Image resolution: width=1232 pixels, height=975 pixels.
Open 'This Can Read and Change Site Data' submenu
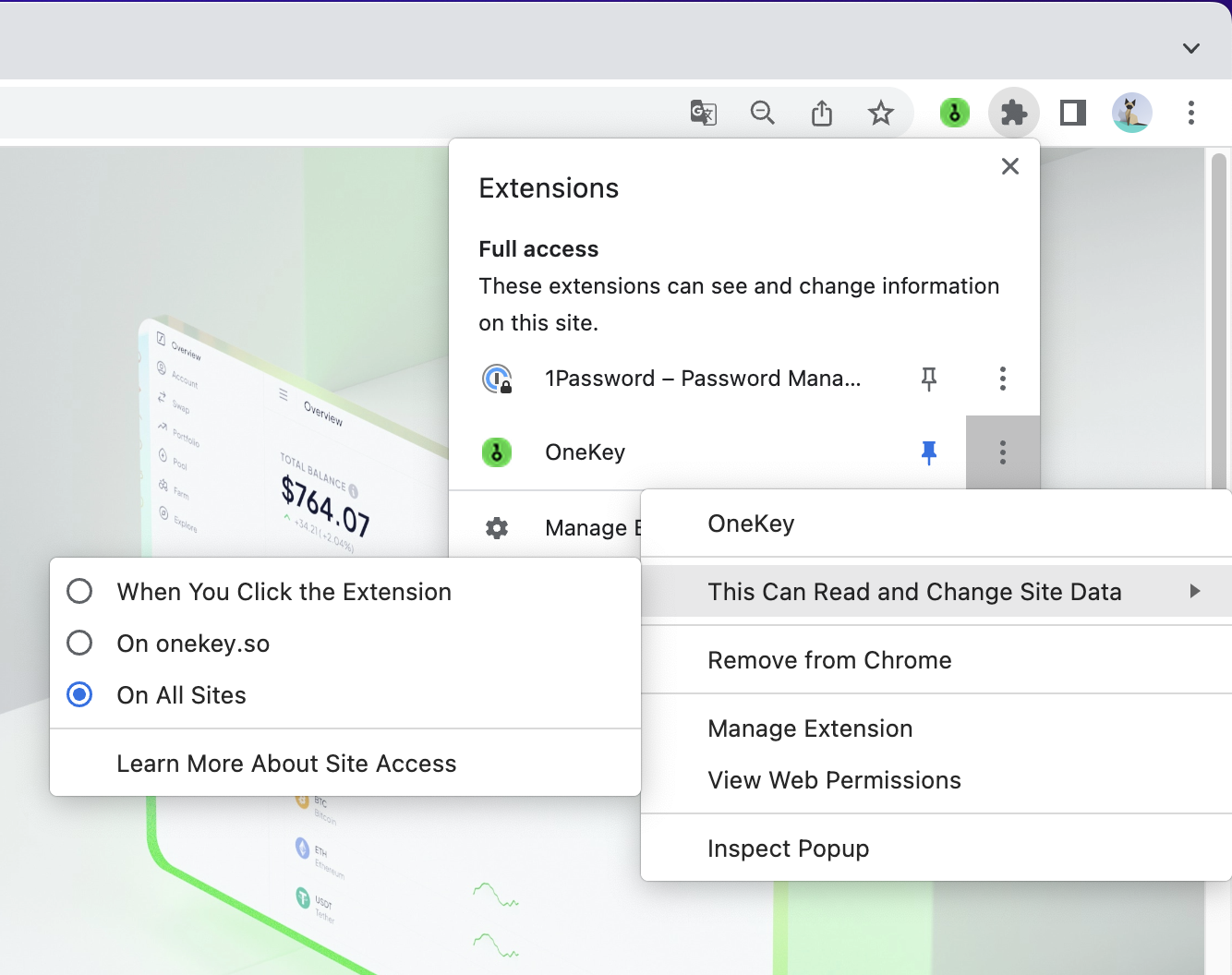pos(936,592)
